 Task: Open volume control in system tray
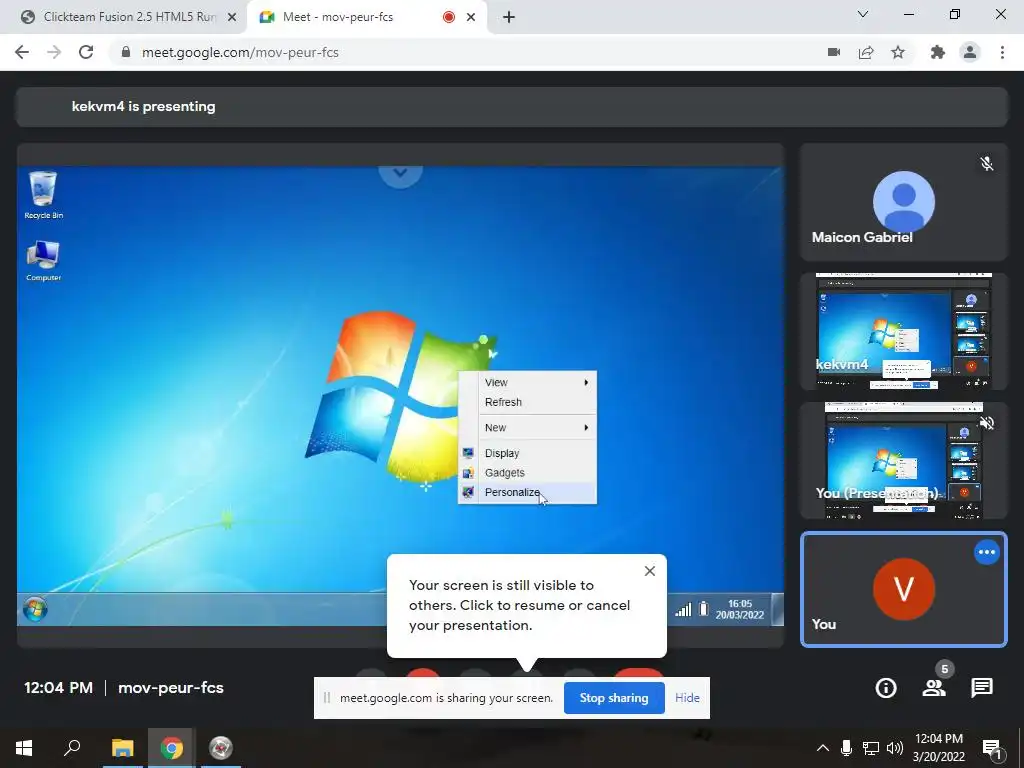point(895,748)
